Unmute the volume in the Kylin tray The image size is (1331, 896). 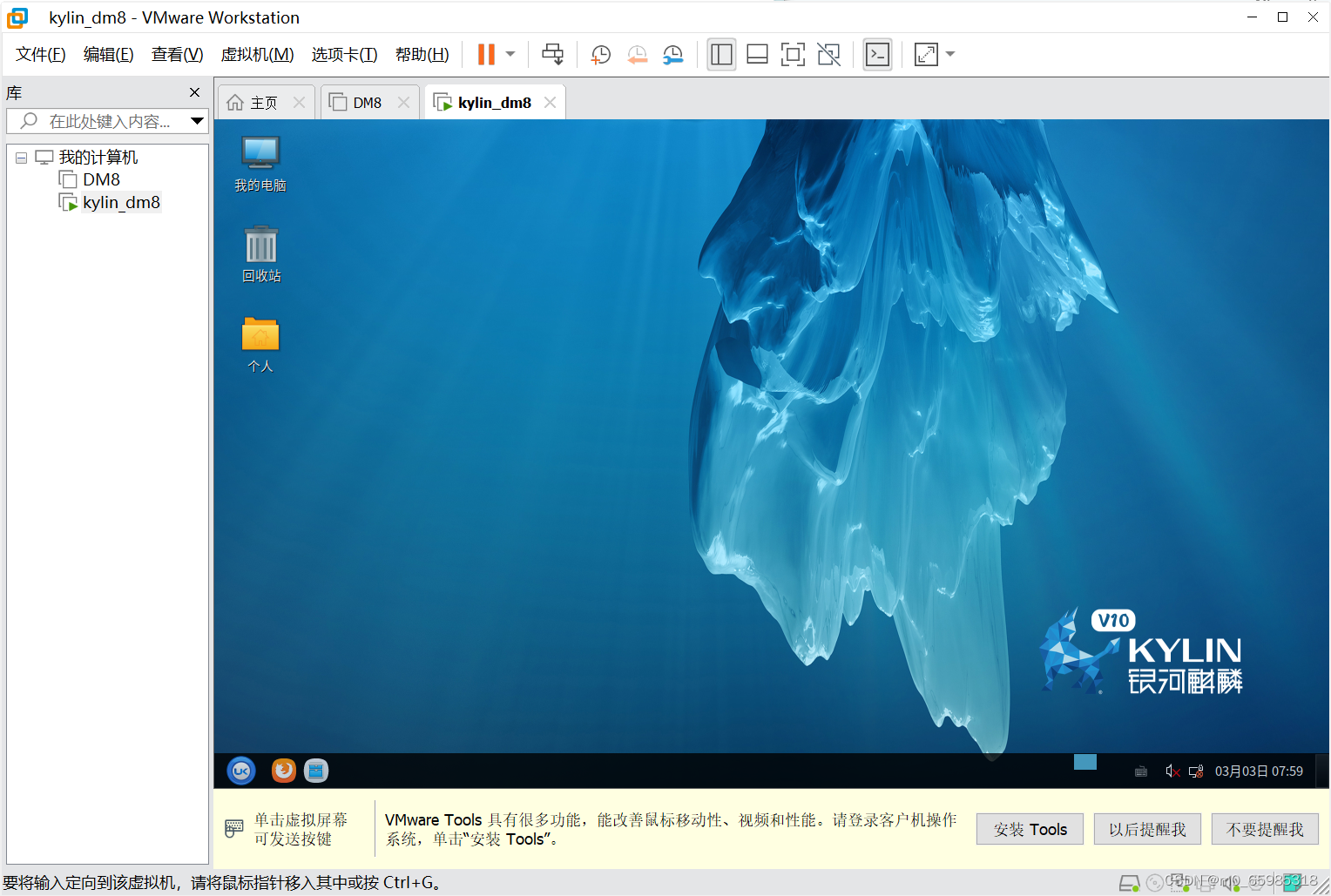(1172, 771)
